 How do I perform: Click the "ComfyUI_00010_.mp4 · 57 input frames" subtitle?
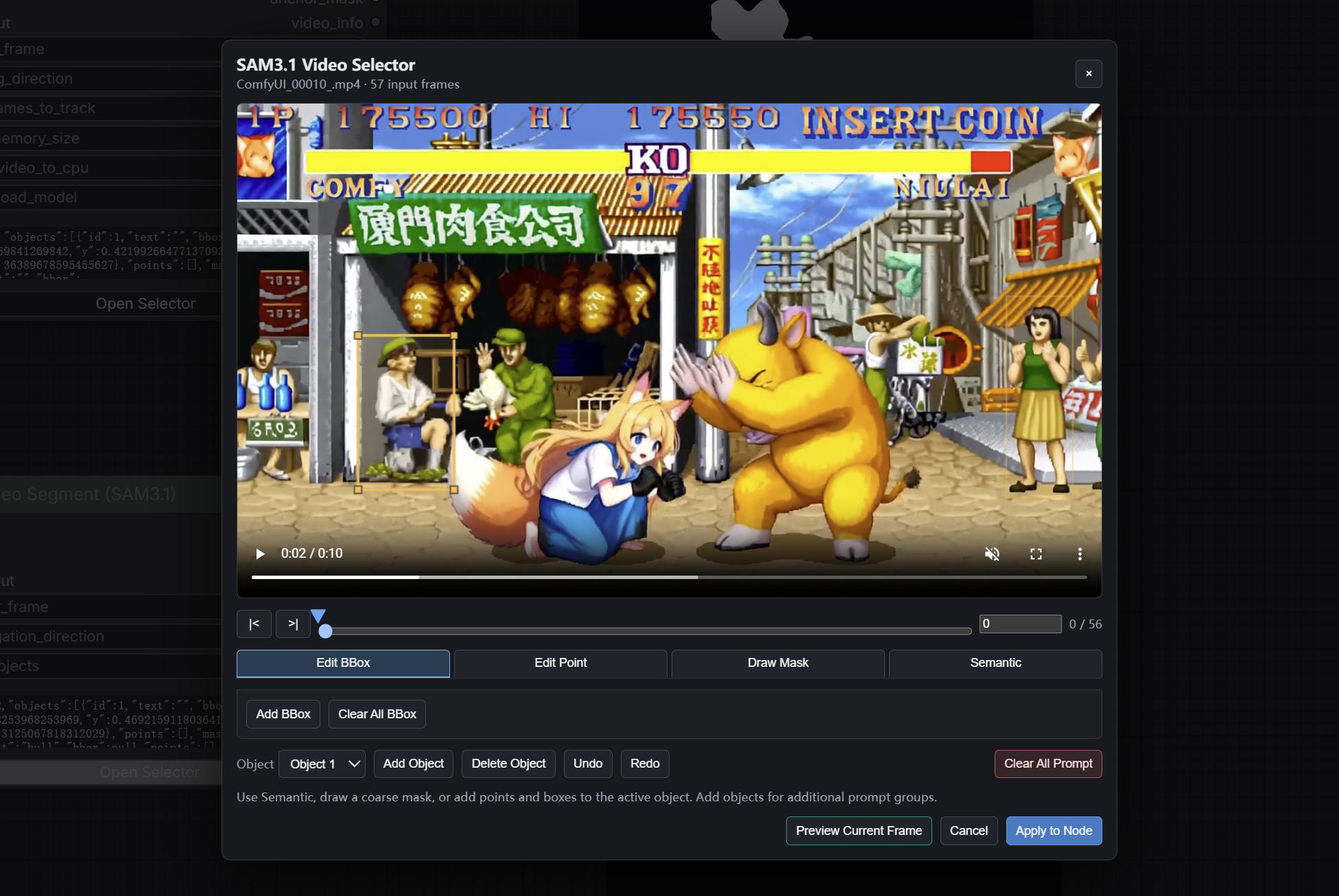click(x=348, y=84)
